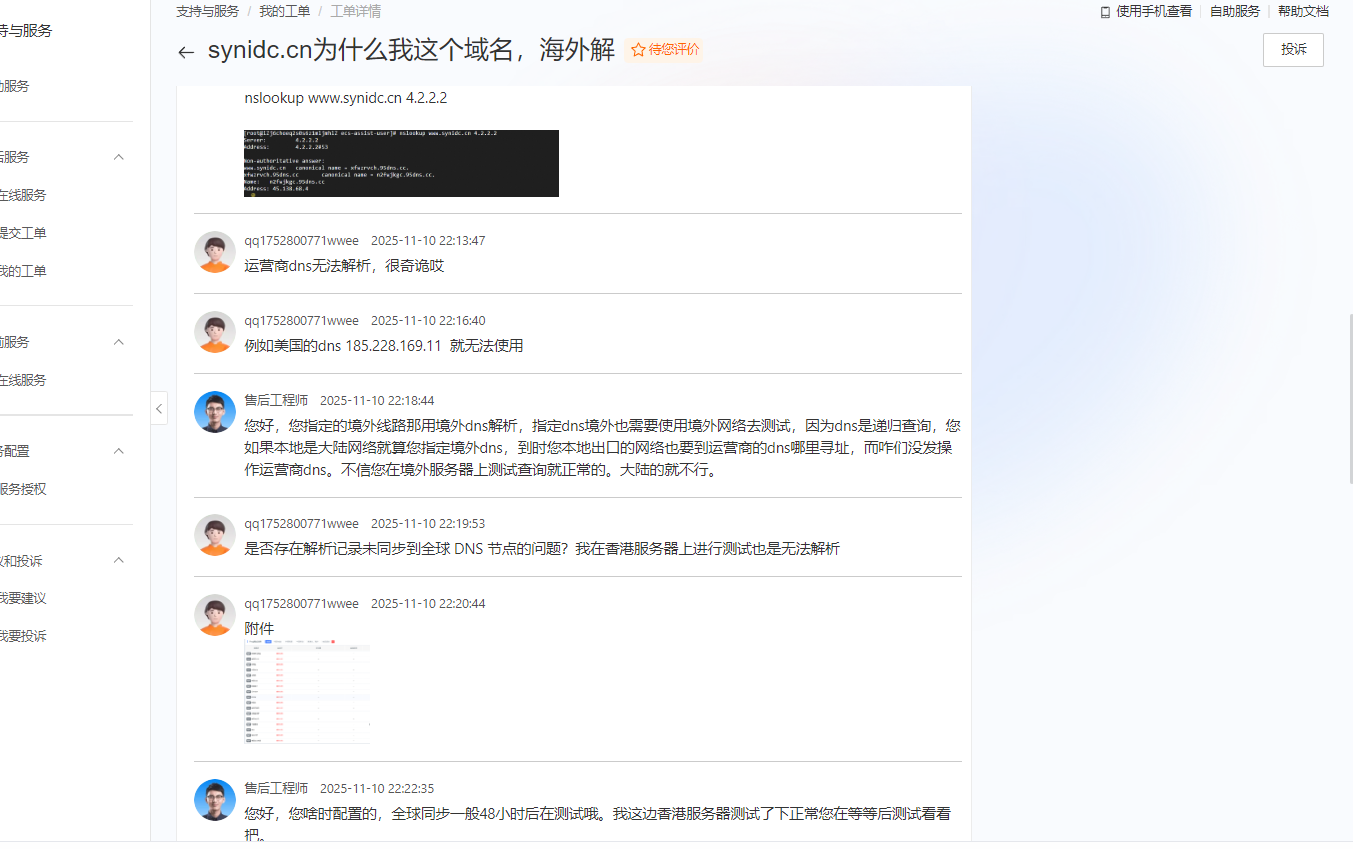Click the 售后工程师 avatar at 22:18:44
Screen dimensions: 1353x849
215,412
